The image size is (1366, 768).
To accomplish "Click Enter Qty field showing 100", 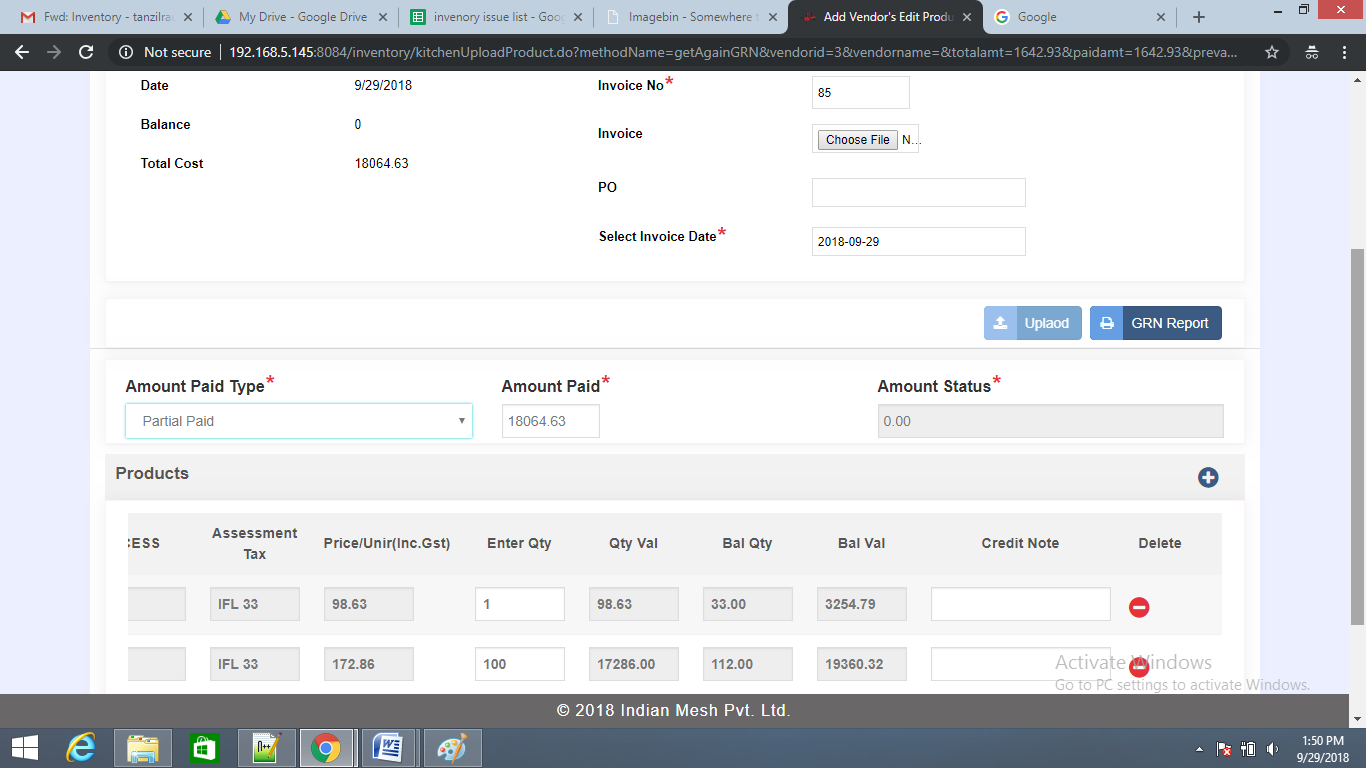I will point(520,664).
